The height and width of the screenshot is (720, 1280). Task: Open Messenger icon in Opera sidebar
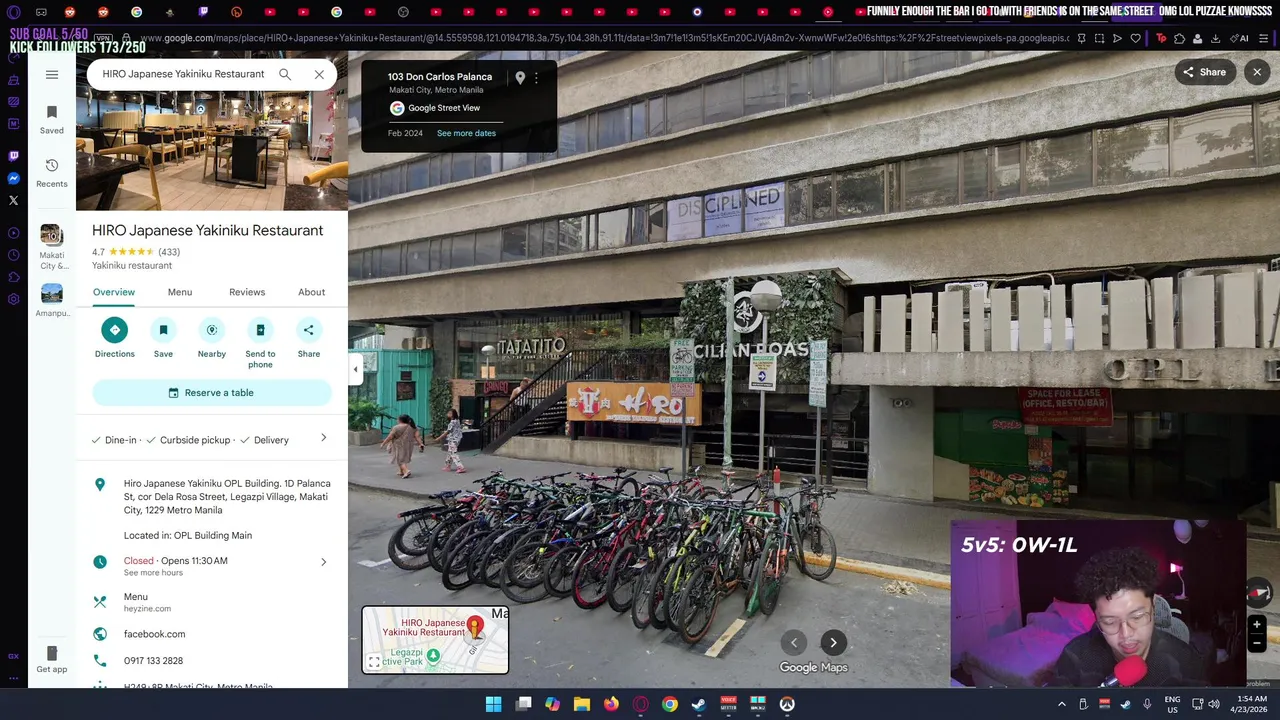coord(13,178)
